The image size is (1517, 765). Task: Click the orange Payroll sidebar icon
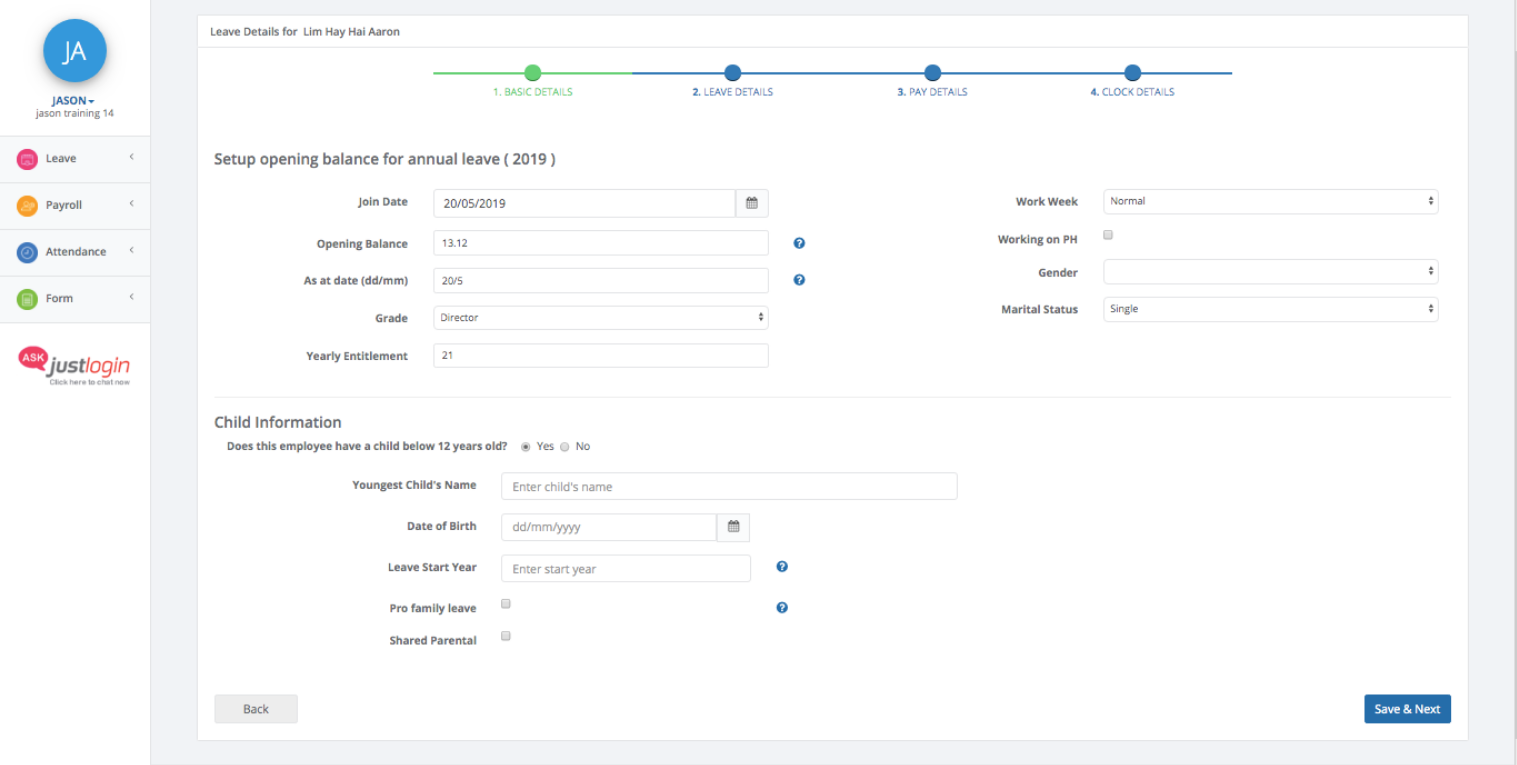tap(27, 206)
